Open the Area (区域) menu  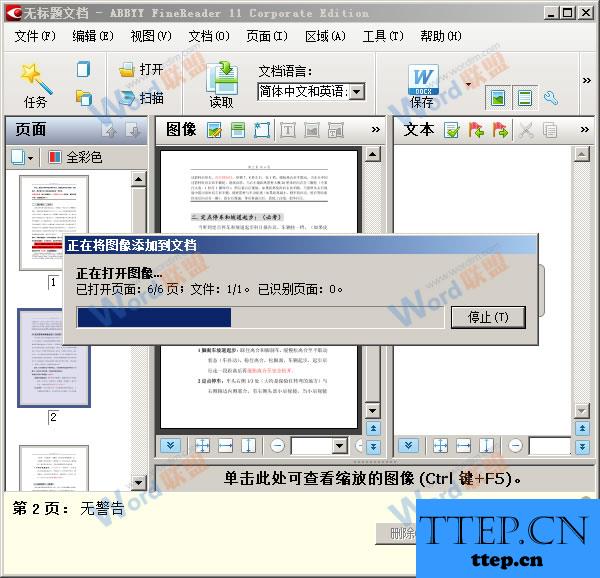pos(325,36)
